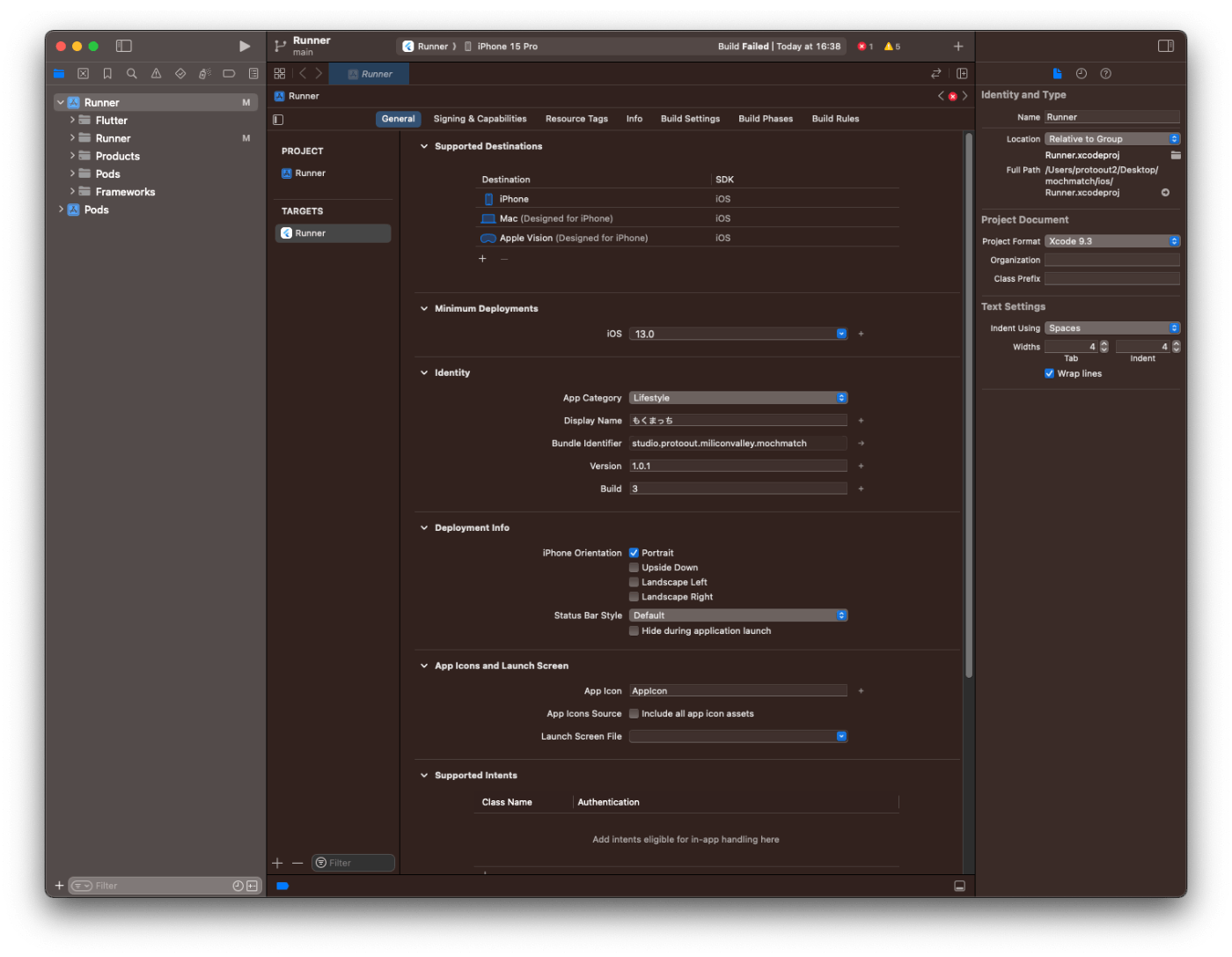The image size is (1232, 957).
Task: Check Include all app icon assets
Action: coord(634,714)
